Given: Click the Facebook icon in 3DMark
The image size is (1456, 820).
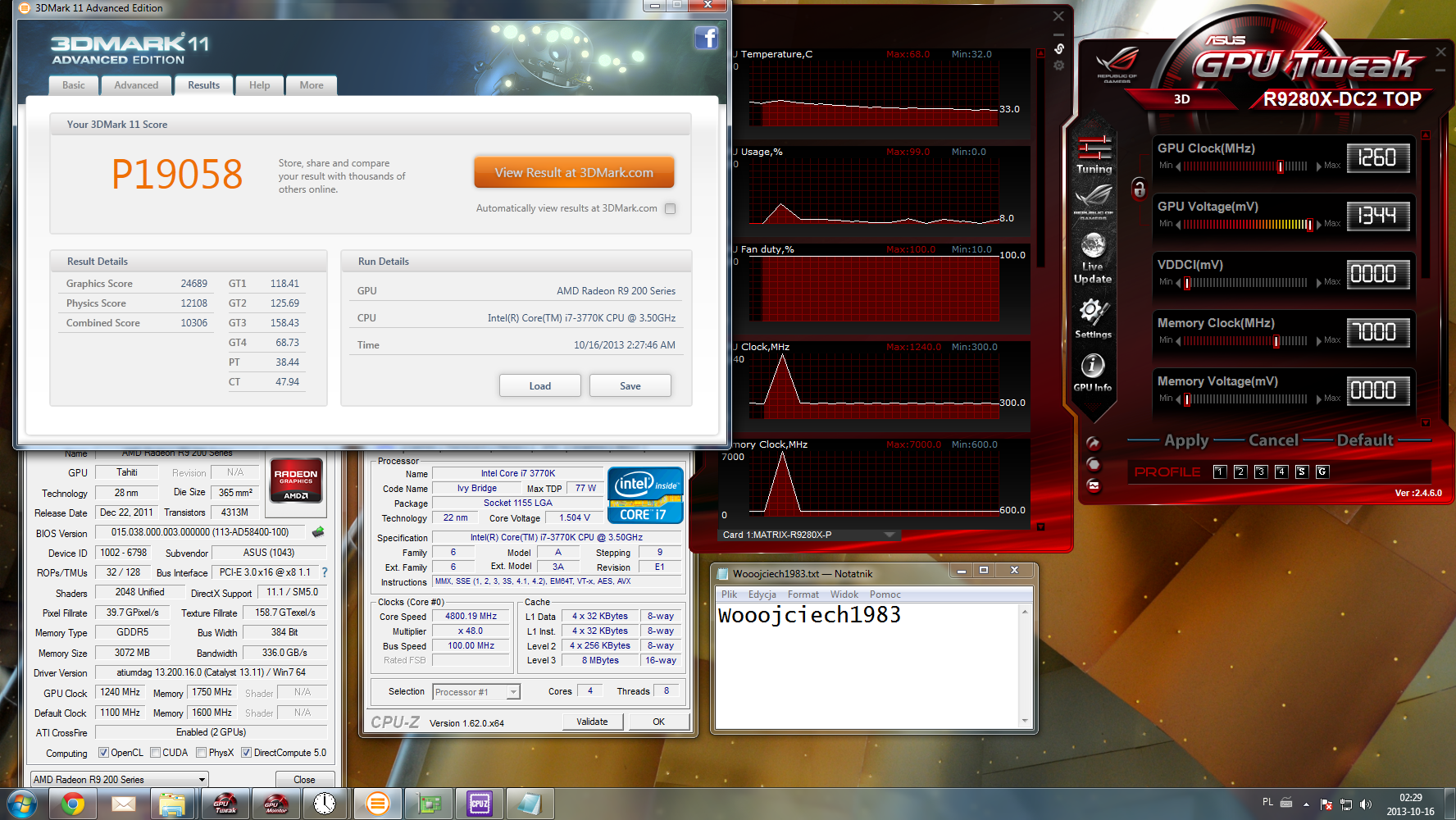Looking at the screenshot, I should (706, 38).
